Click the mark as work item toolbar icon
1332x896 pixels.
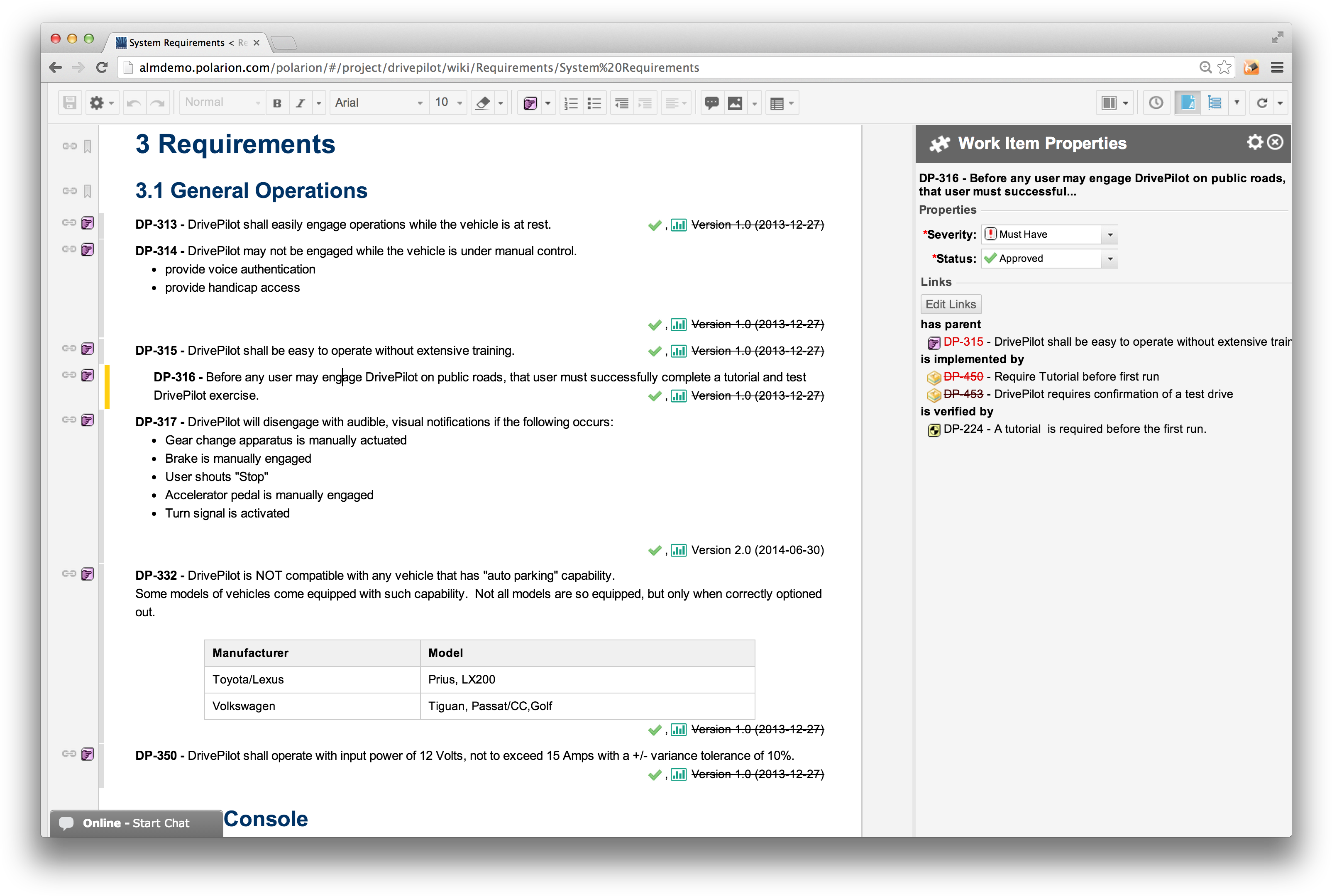pyautogui.click(x=530, y=103)
